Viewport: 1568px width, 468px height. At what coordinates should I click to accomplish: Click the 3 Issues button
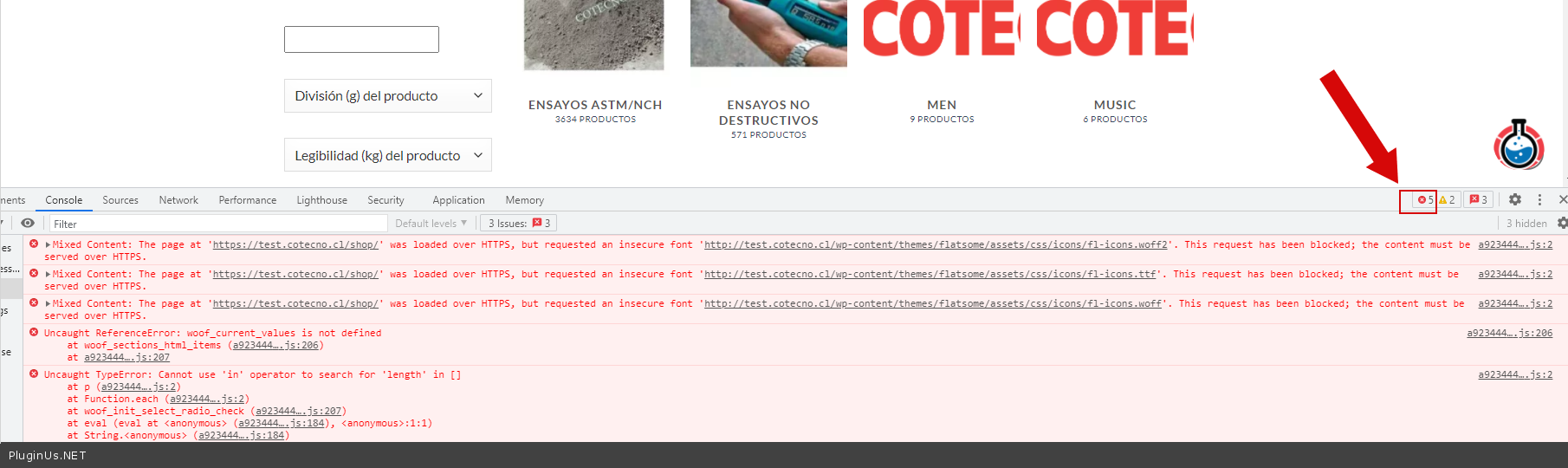518,224
